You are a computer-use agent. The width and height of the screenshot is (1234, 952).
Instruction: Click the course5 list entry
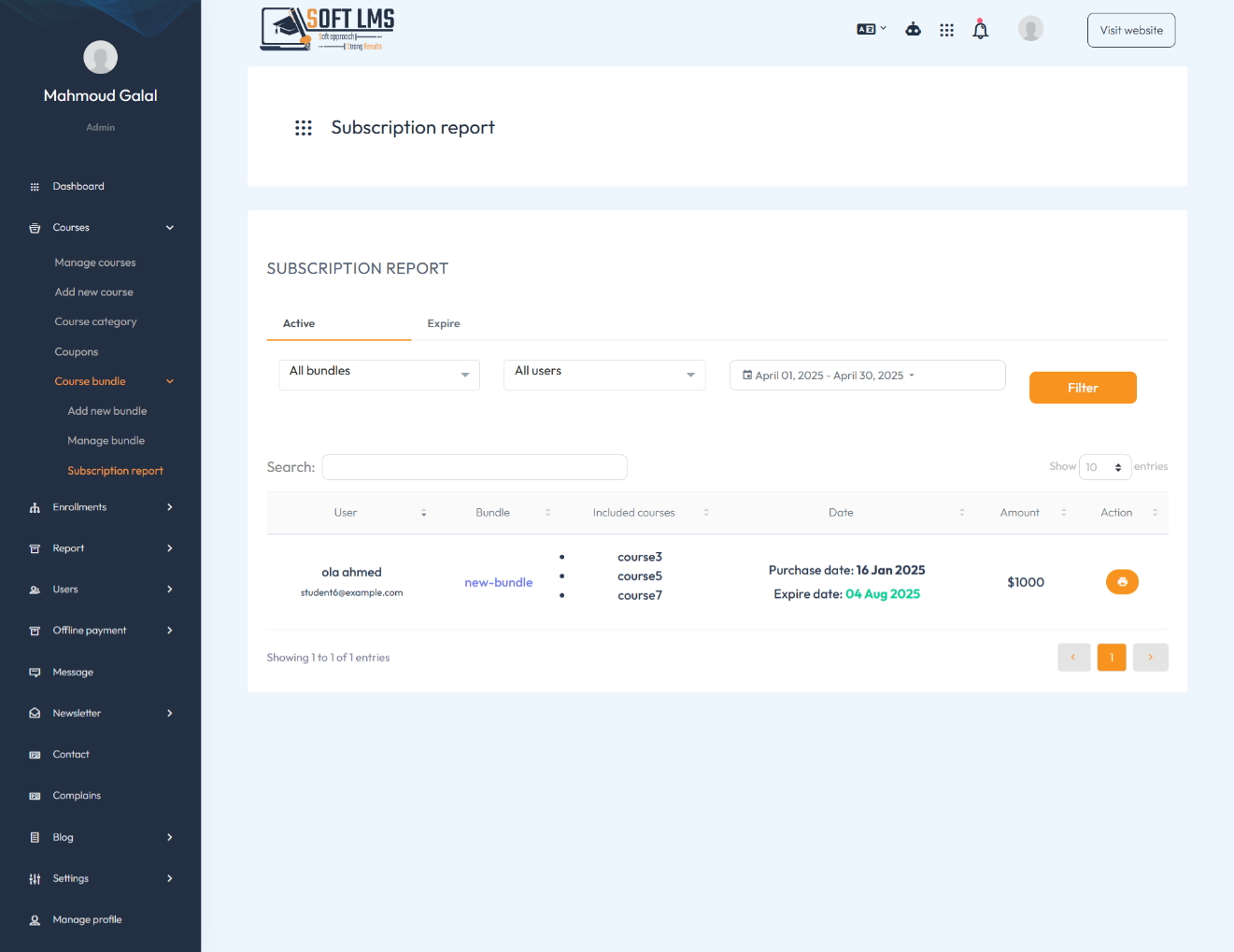tap(640, 576)
